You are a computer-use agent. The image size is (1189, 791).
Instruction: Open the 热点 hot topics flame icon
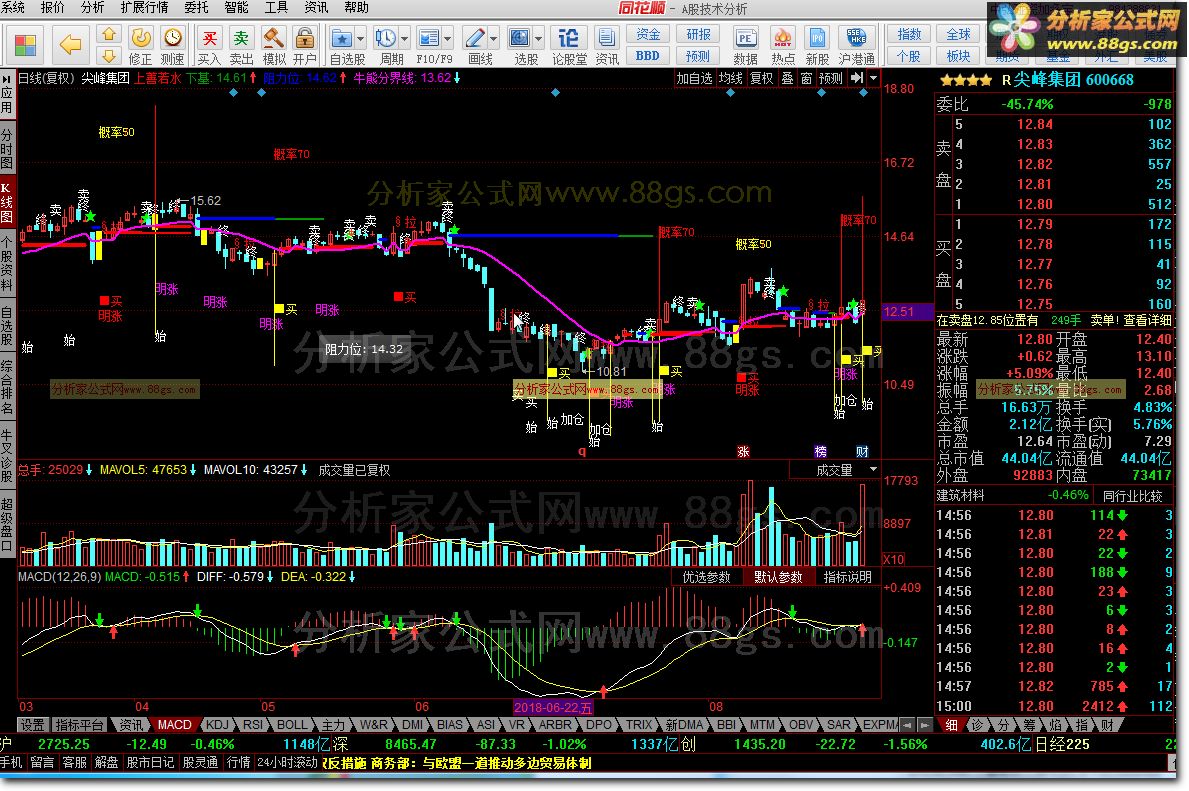(x=783, y=46)
